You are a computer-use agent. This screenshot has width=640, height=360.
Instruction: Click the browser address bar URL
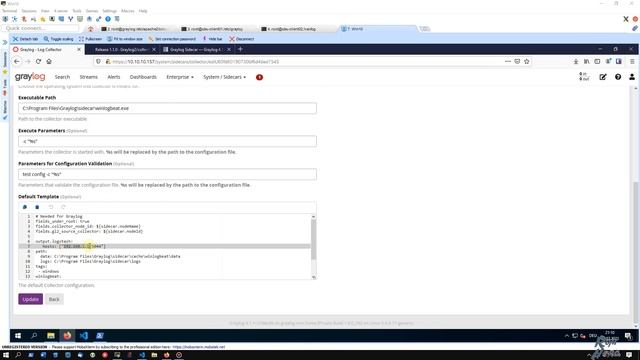[x=195, y=62]
